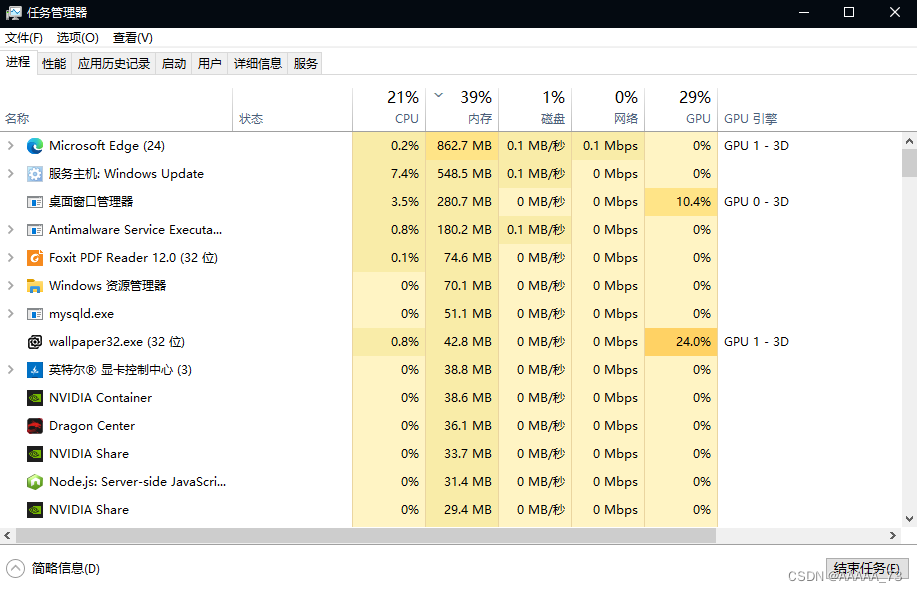Click the NVIDIA Share 33.7 MB icon

click(35, 454)
